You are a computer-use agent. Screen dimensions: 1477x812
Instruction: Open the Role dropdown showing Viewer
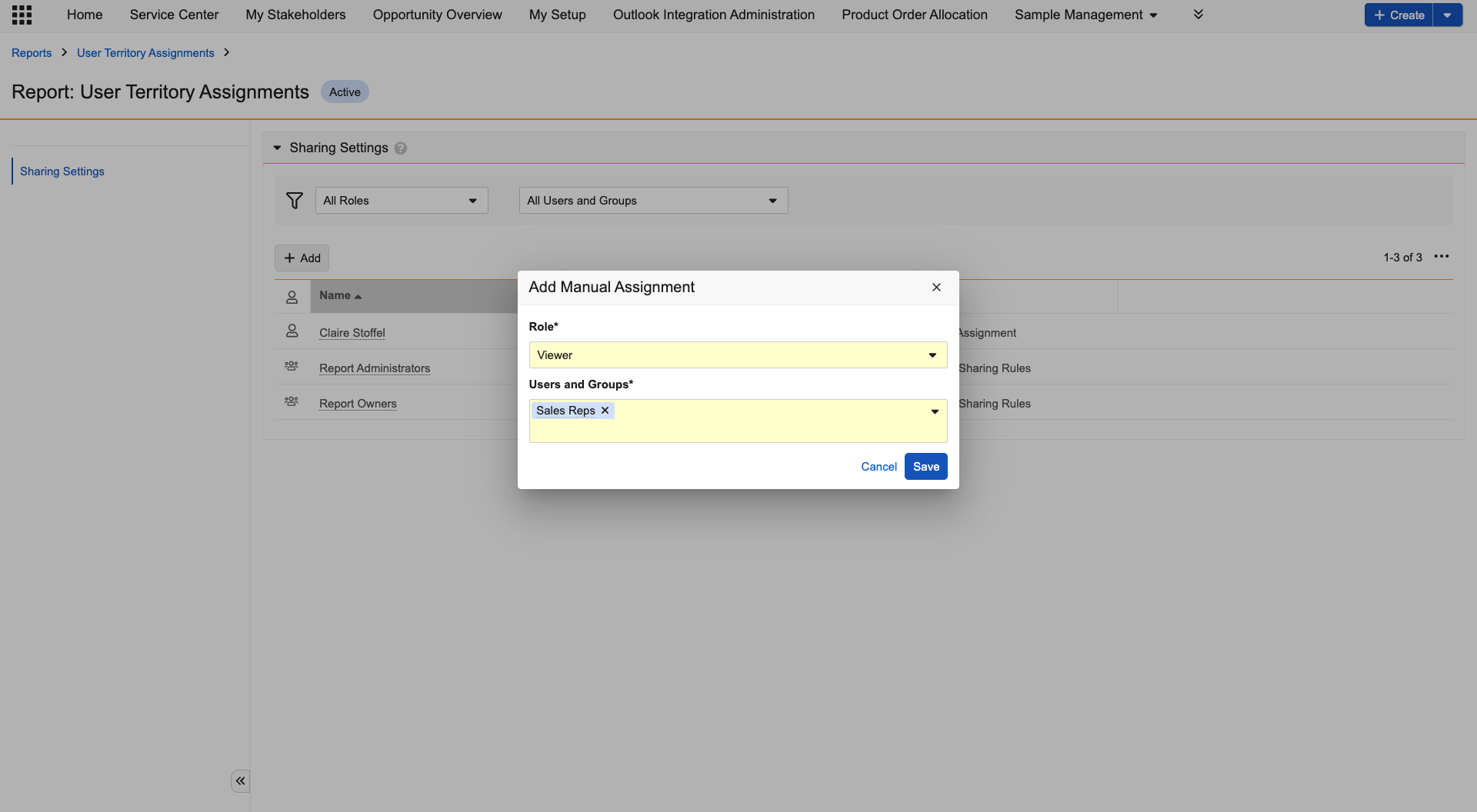[x=738, y=355]
